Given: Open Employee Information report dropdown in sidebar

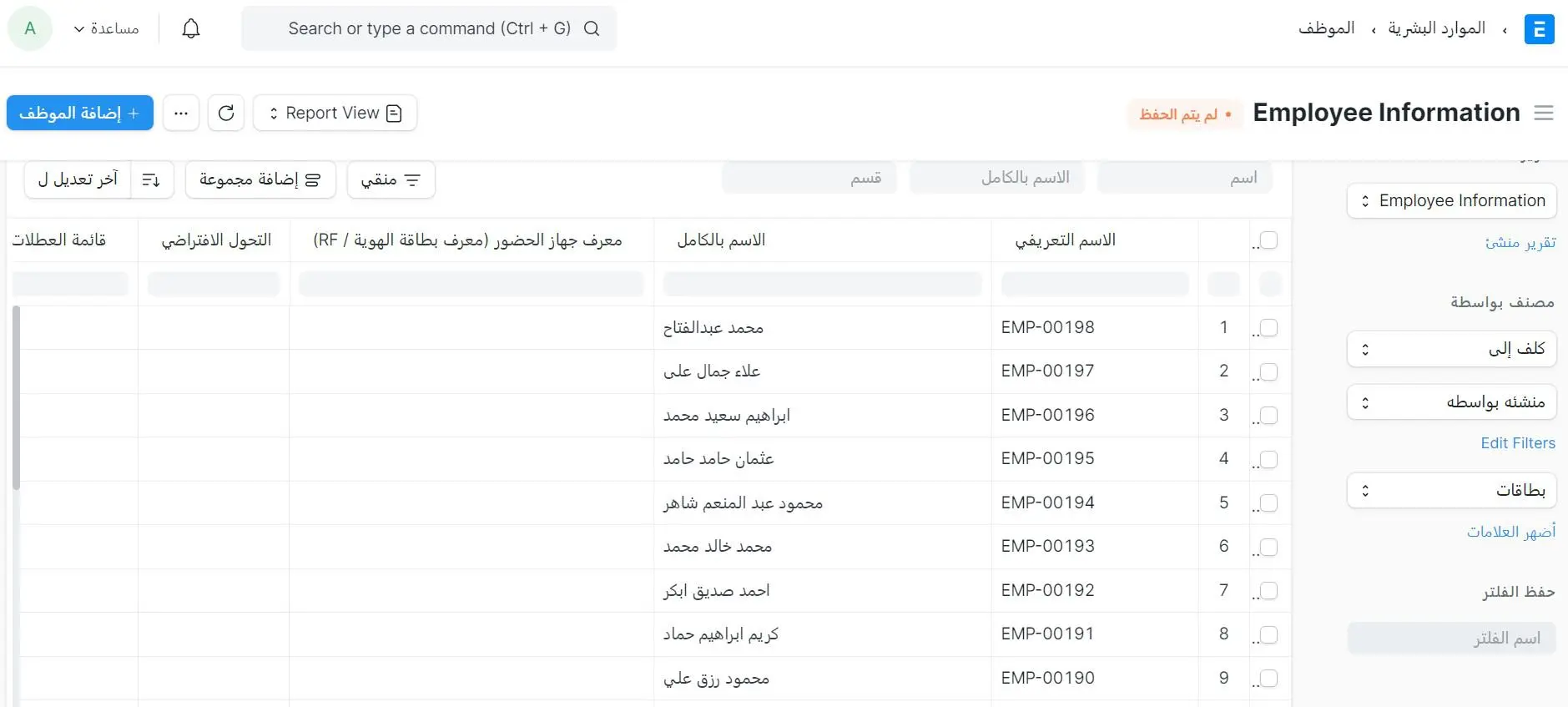Looking at the screenshot, I should point(1451,200).
